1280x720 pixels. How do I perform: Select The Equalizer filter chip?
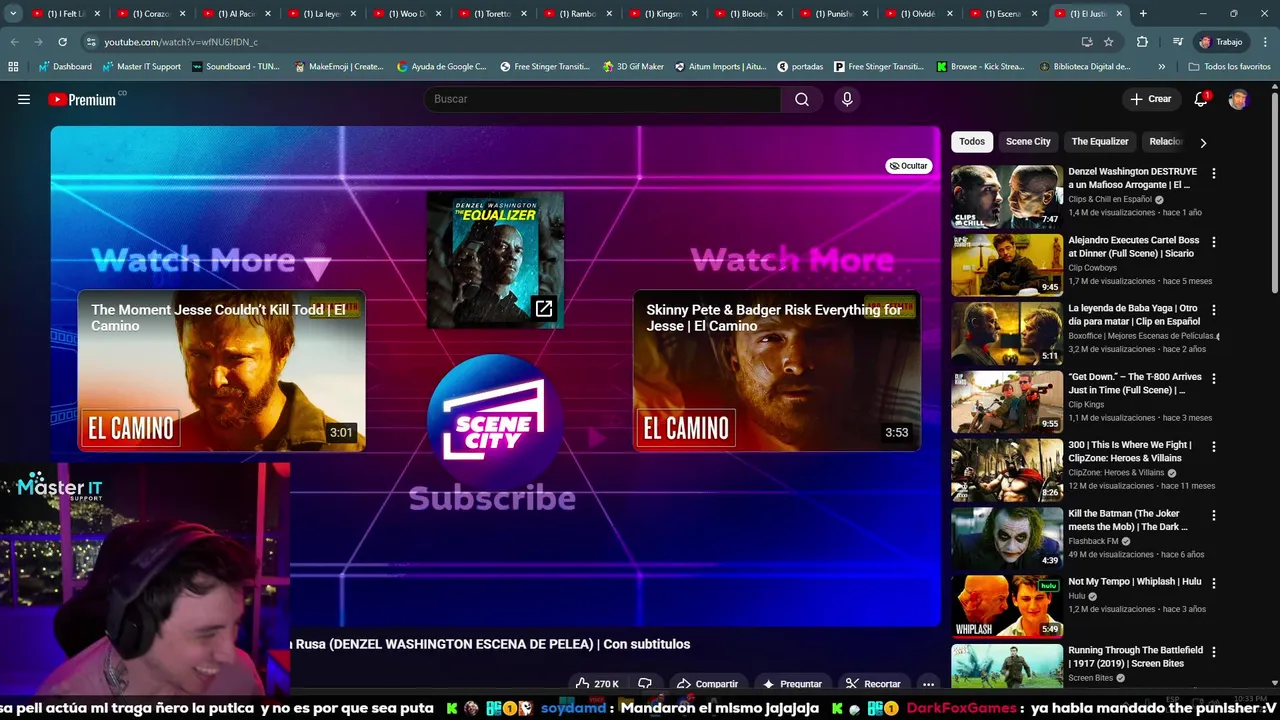(1100, 141)
